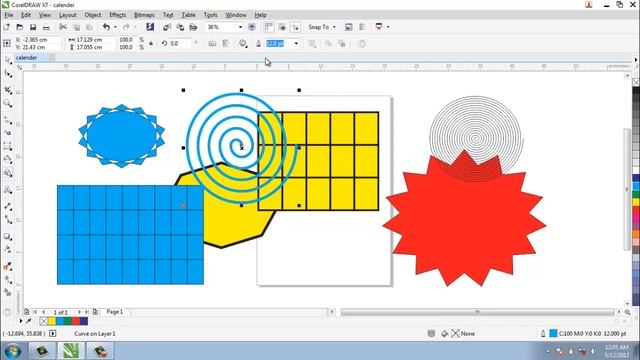Select the Polygon/Spiral tool in toolbox
This screenshot has width=640, height=360.
click(x=7, y=173)
